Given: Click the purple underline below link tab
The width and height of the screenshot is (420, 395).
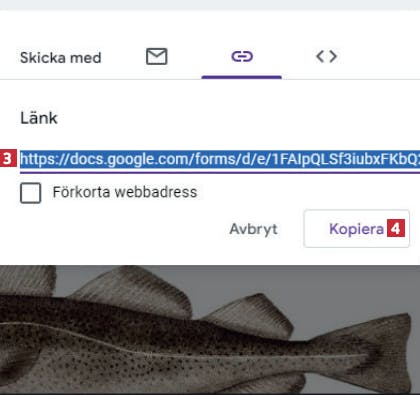Looking at the screenshot, I should point(242,77).
